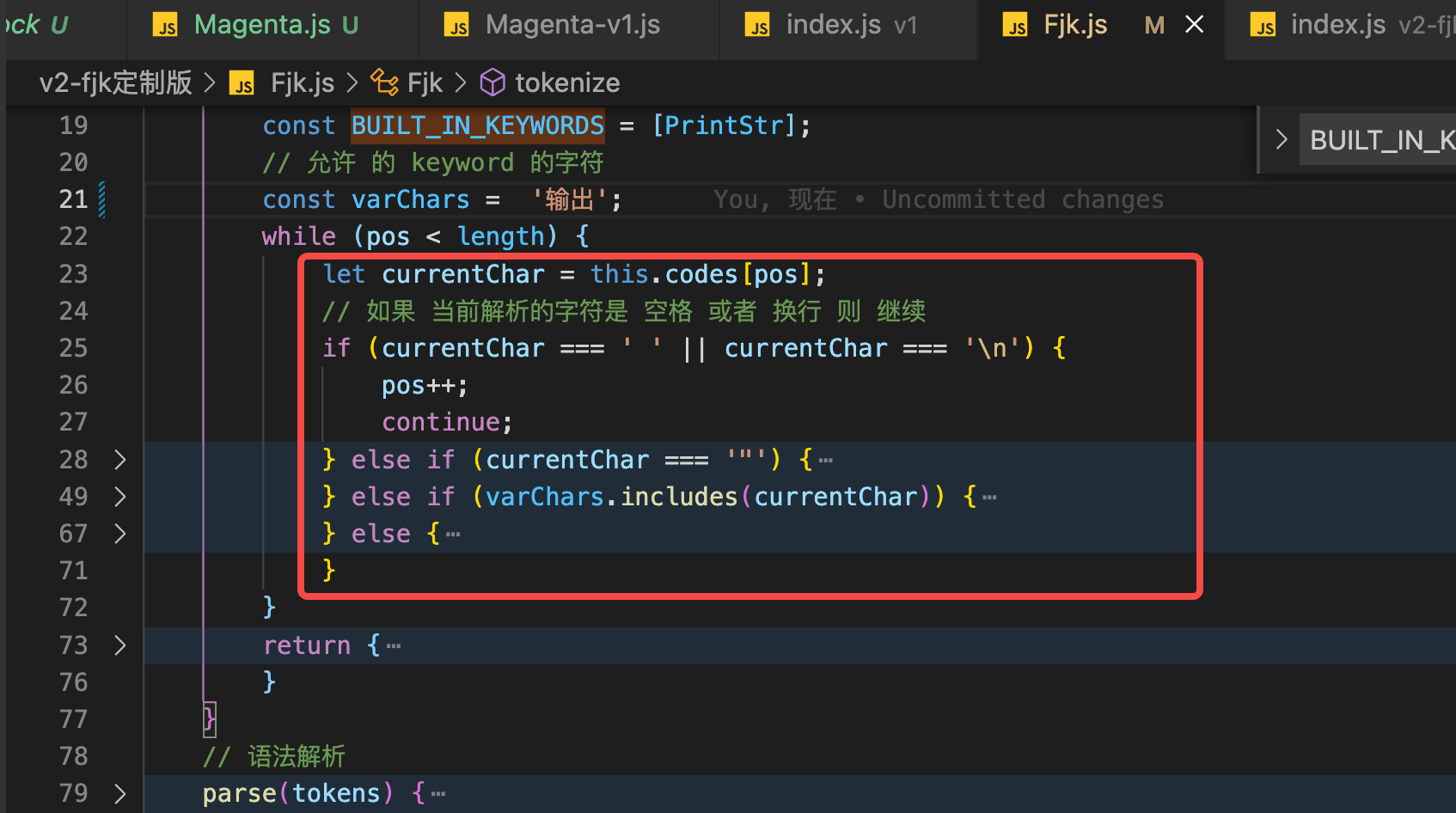Unfold the varChars.includes block at line 49
The image size is (1456, 813).
[x=120, y=497]
